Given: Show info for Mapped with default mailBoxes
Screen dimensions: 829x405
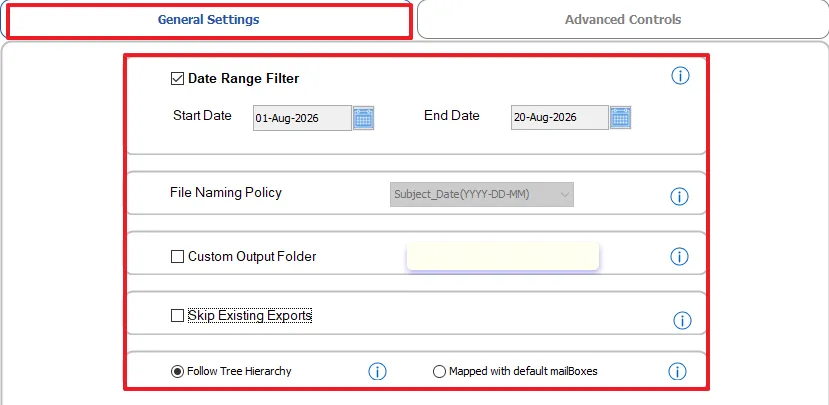Looking at the screenshot, I should click(x=677, y=371).
